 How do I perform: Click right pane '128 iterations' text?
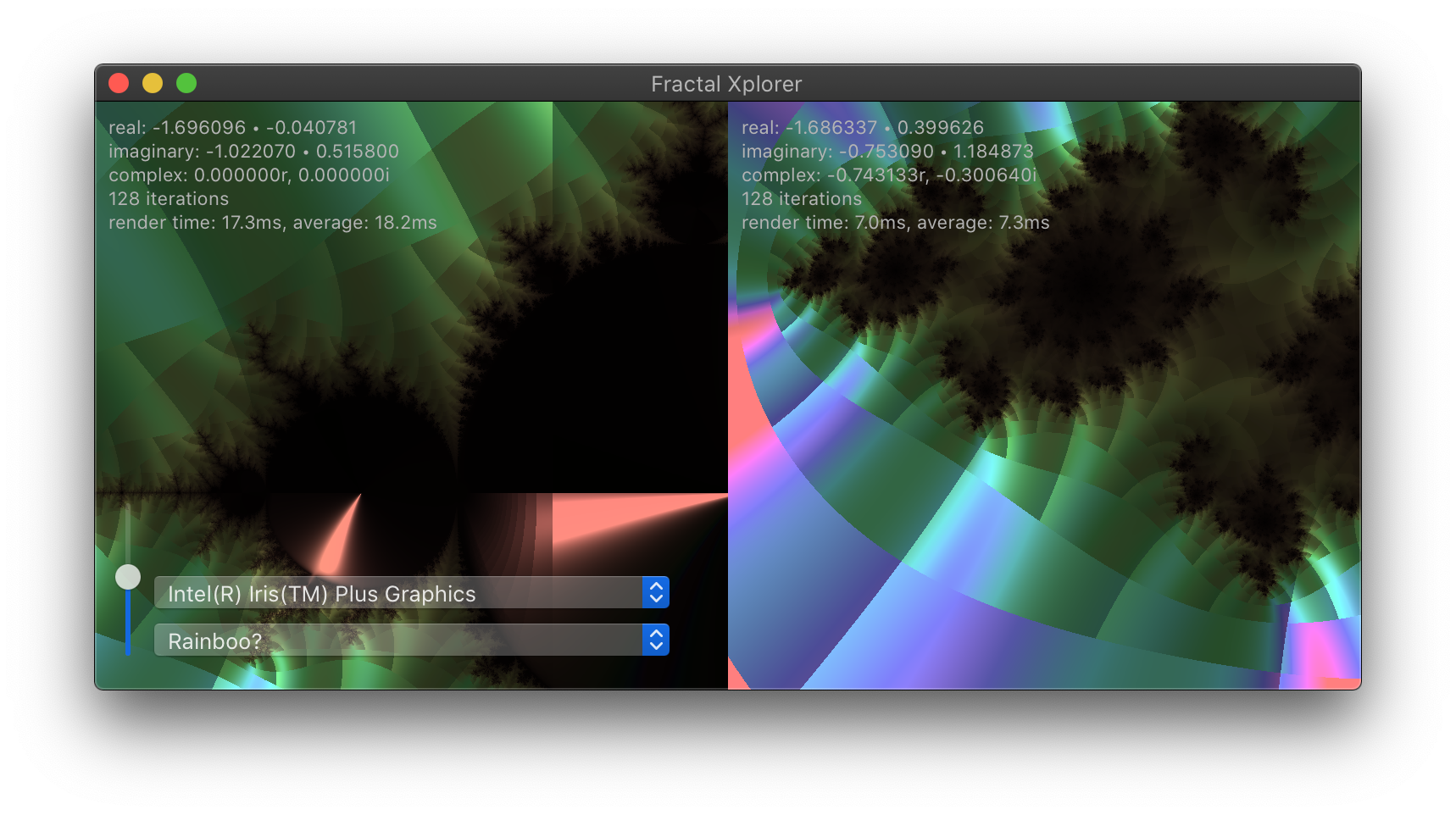point(802,199)
